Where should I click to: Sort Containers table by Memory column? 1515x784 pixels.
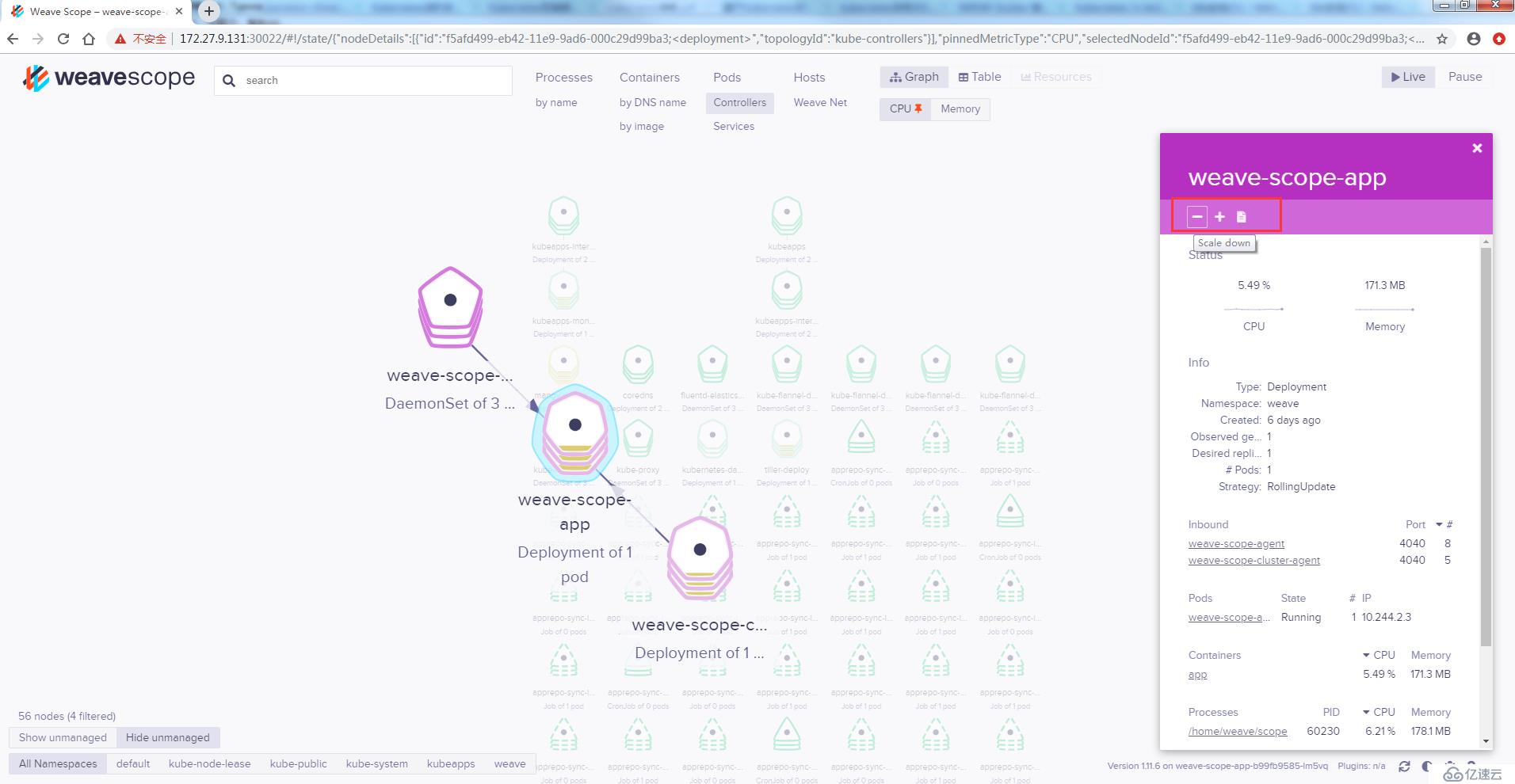tap(1430, 655)
